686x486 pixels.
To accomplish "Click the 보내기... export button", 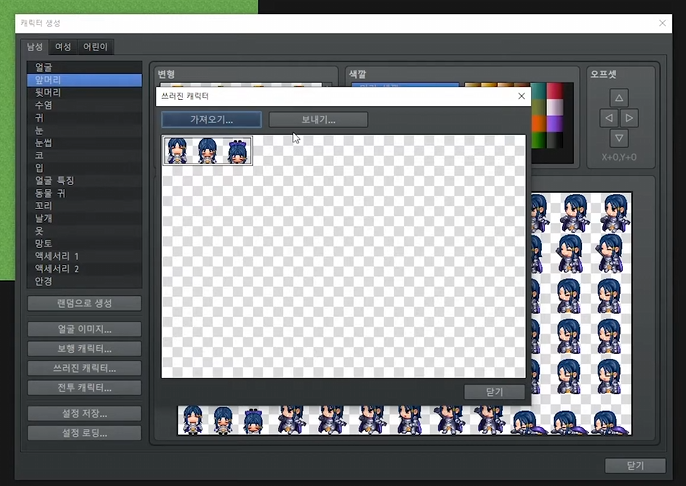I will tap(318, 119).
